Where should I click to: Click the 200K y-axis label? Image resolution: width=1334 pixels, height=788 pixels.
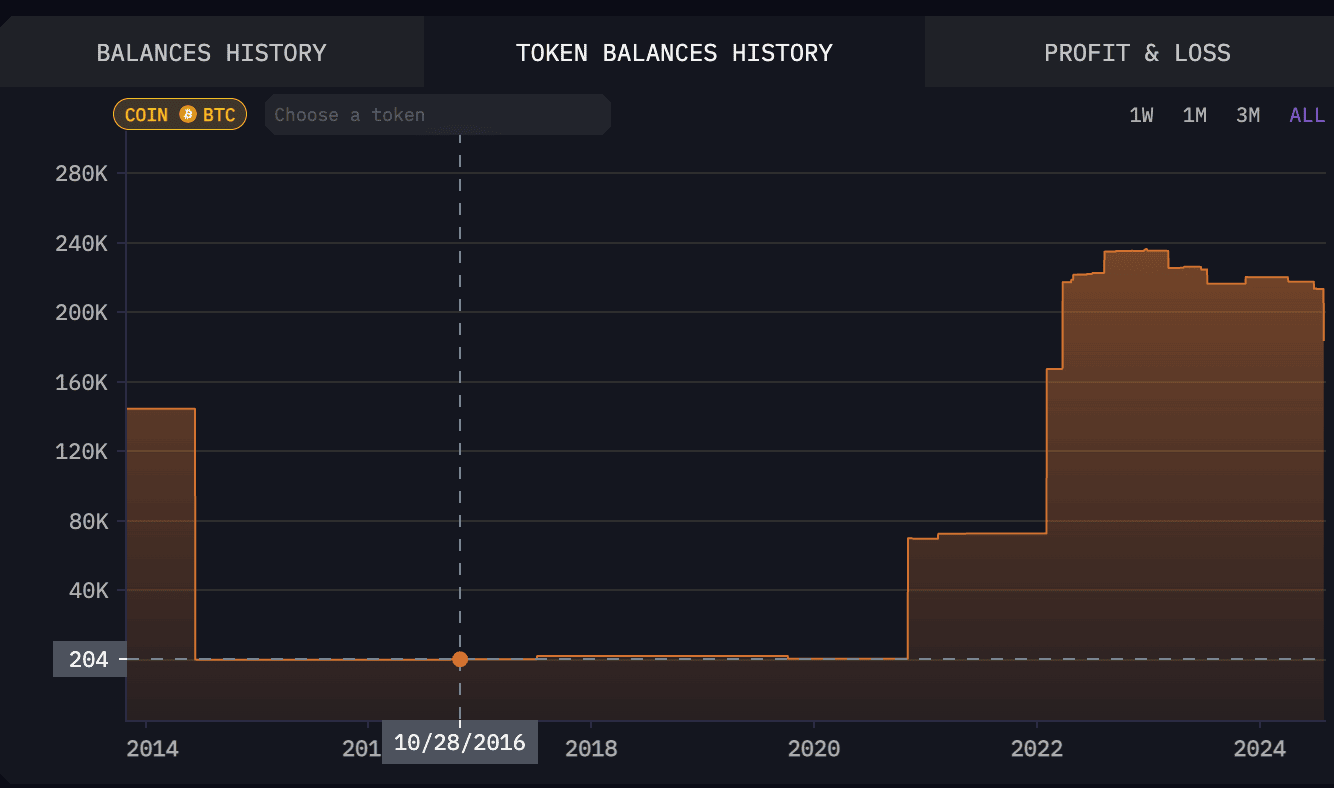[80, 313]
